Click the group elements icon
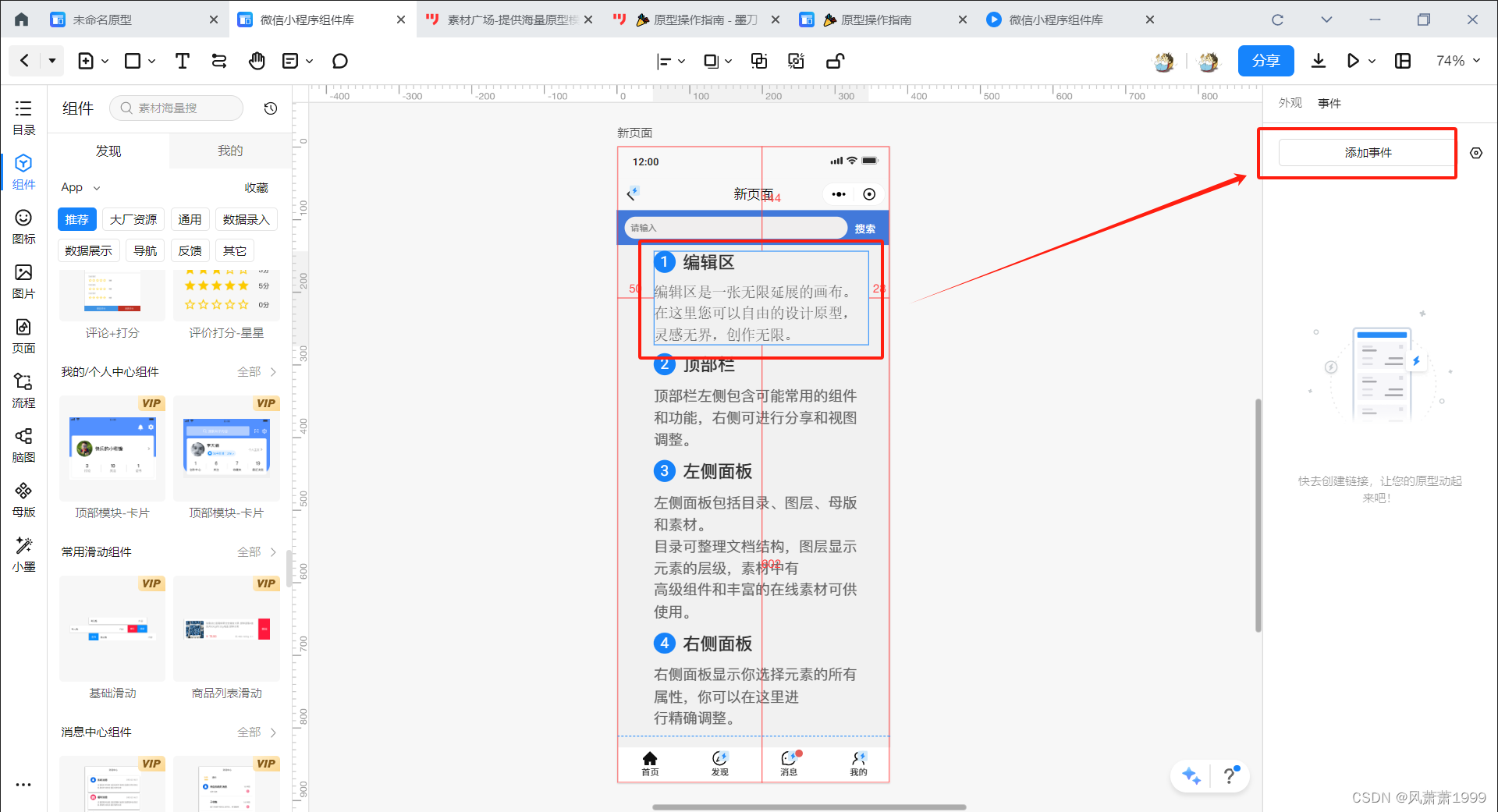This screenshot has width=1498, height=812. tap(758, 61)
